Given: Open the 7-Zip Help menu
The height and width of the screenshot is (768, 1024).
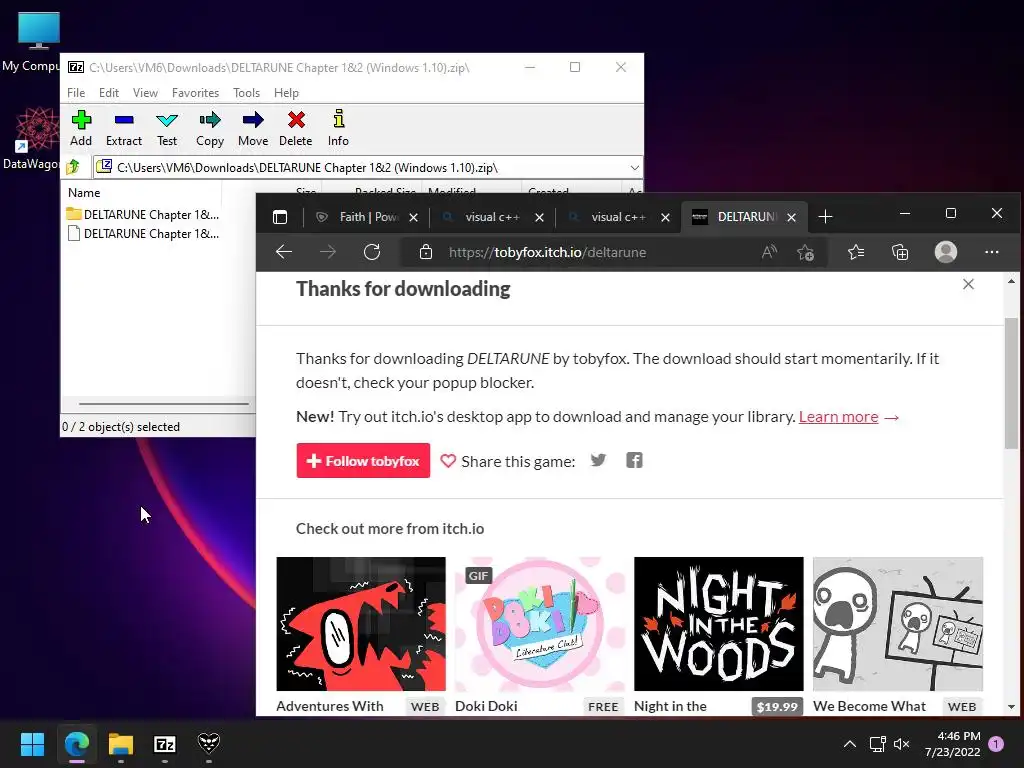Looking at the screenshot, I should (286, 93).
